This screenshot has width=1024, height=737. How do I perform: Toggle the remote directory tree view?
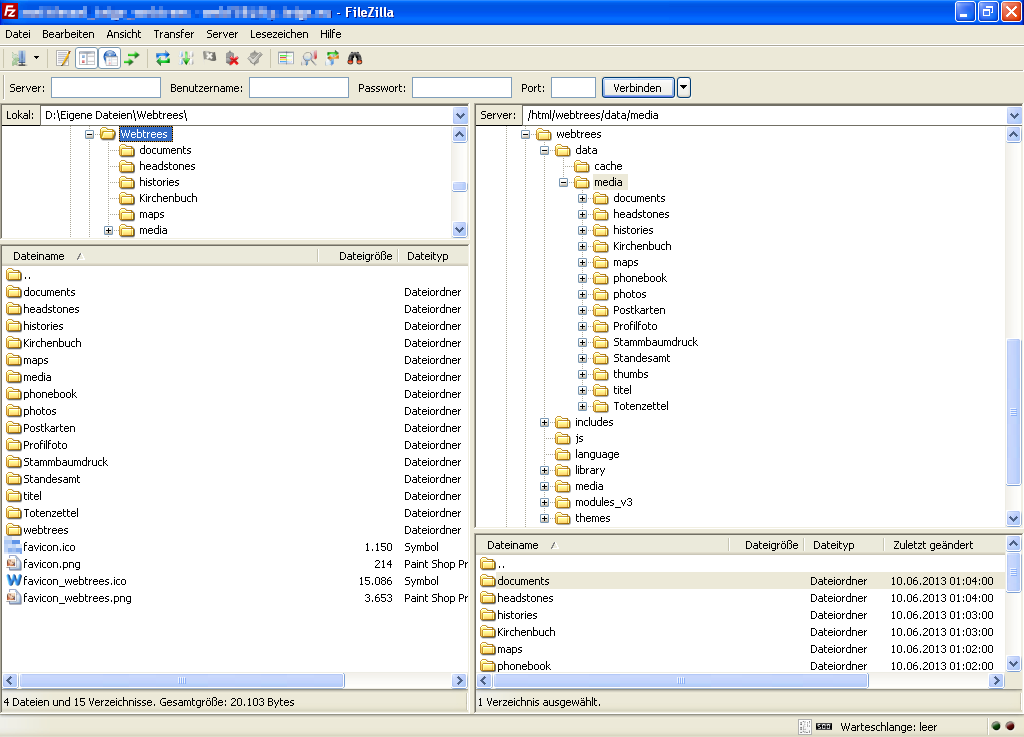pyautogui.click(x=109, y=58)
